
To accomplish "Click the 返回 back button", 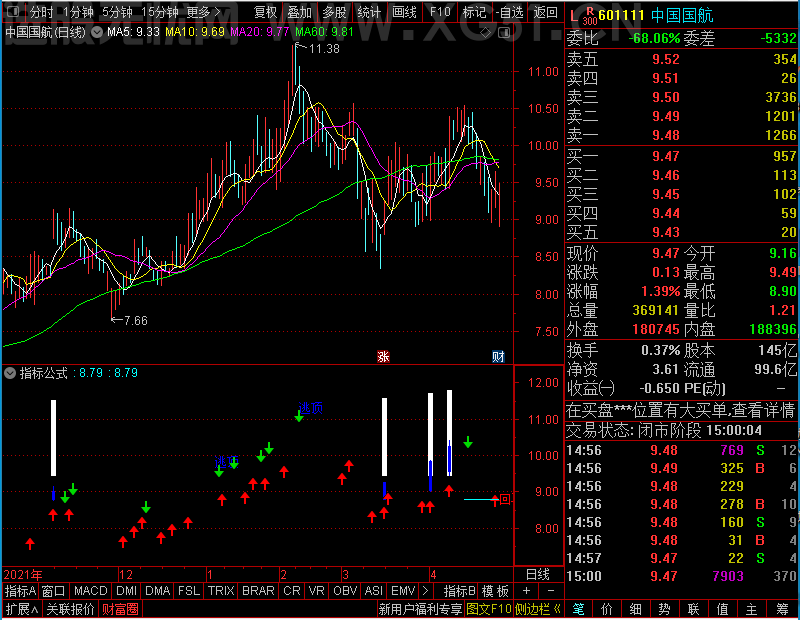I will coord(545,12).
